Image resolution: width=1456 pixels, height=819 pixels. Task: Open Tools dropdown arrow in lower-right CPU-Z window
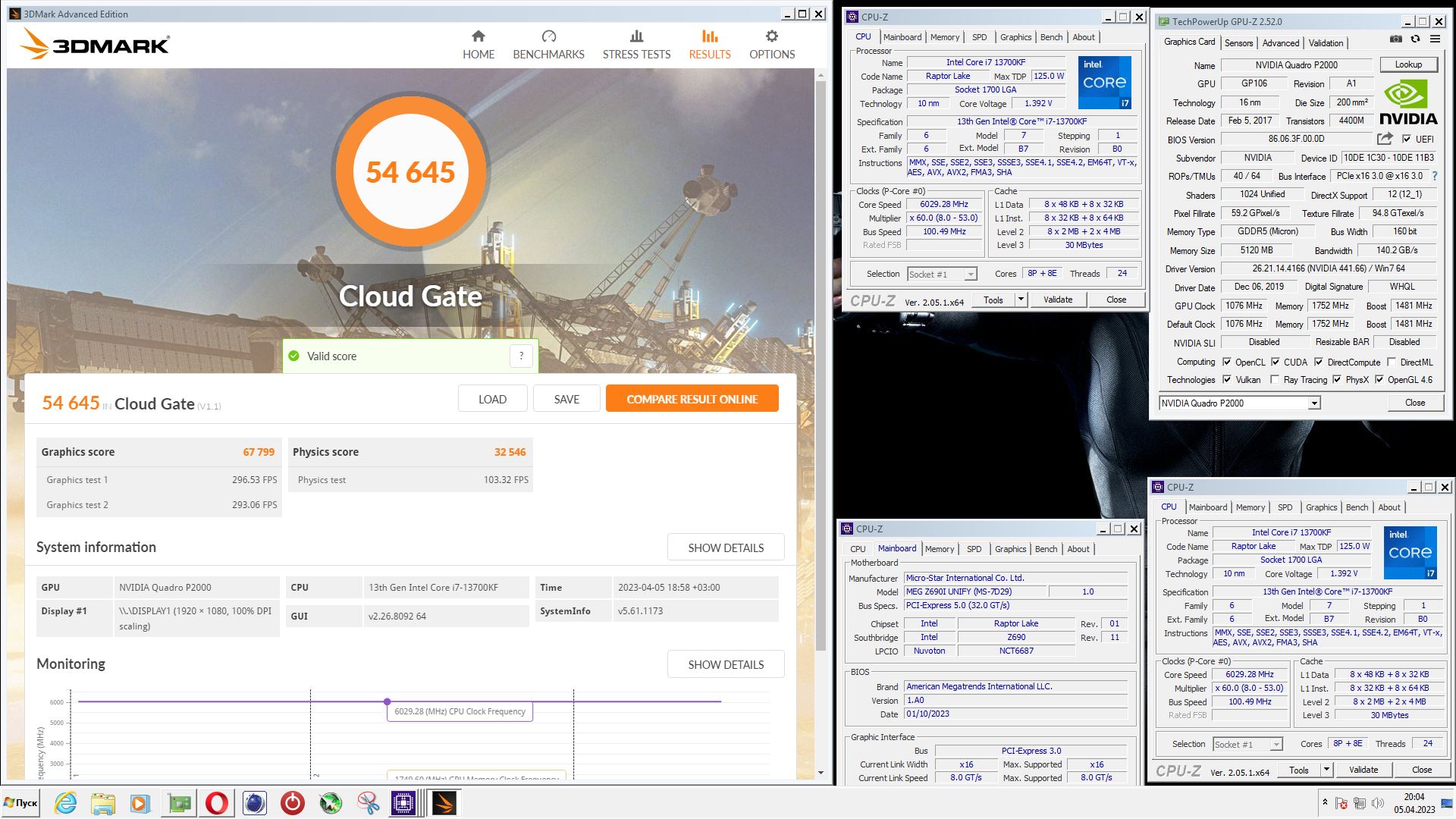tap(1326, 770)
